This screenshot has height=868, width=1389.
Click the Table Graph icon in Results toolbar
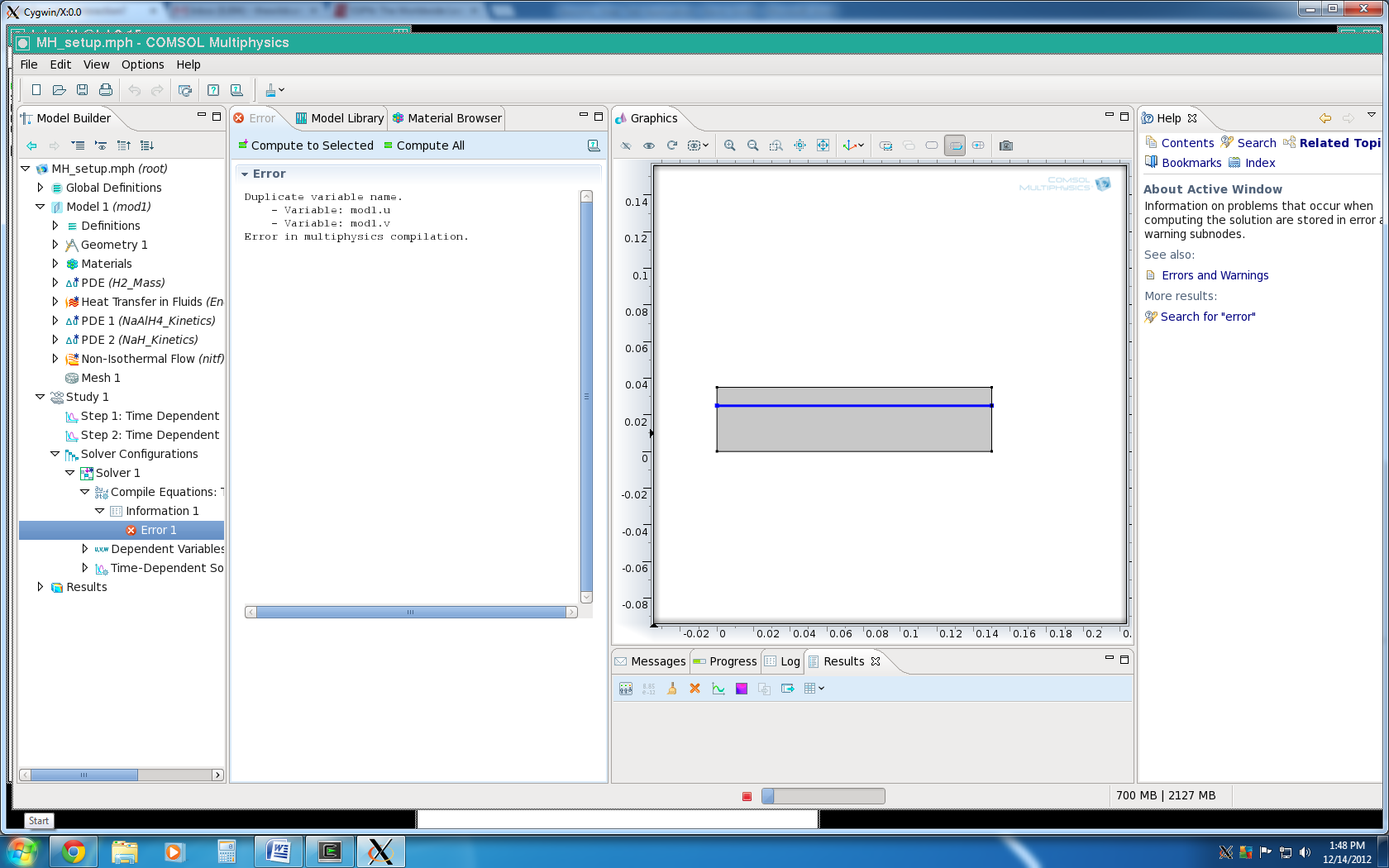(x=718, y=689)
